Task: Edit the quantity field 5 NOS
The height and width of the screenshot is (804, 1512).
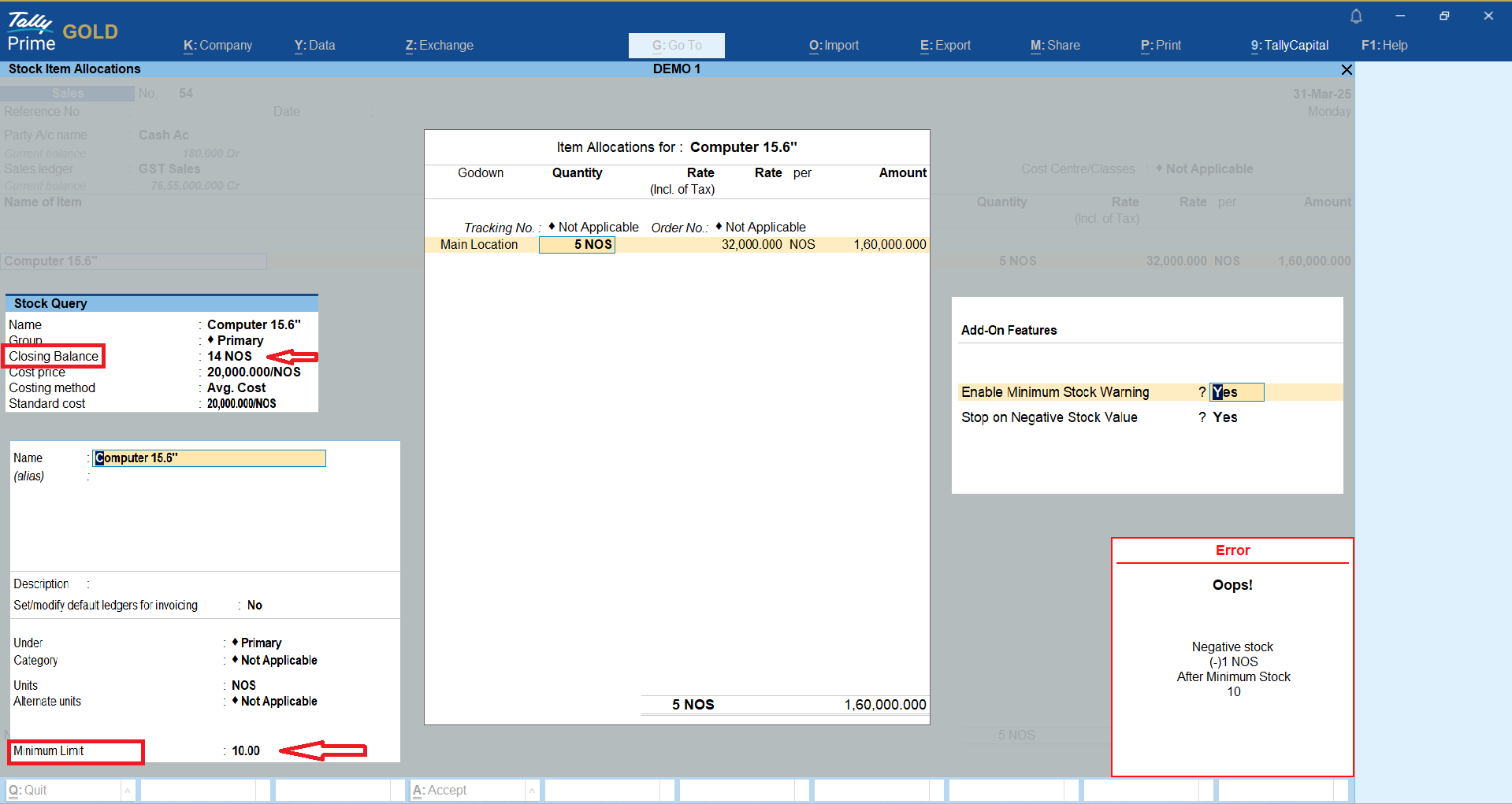Action: (577, 245)
